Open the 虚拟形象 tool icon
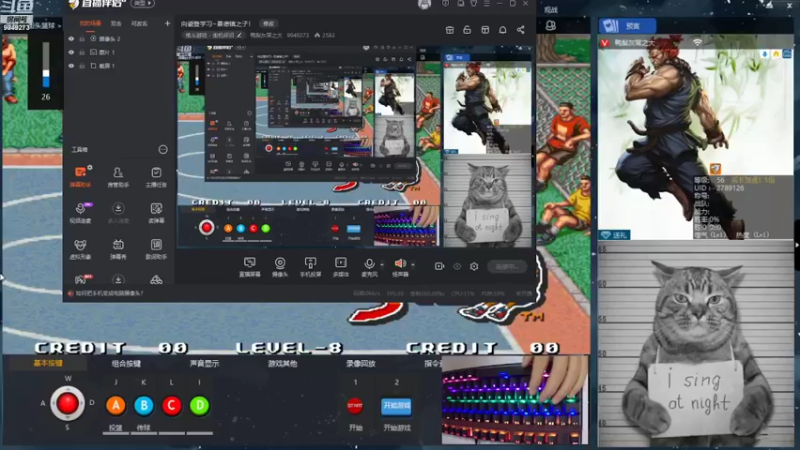 coord(81,248)
